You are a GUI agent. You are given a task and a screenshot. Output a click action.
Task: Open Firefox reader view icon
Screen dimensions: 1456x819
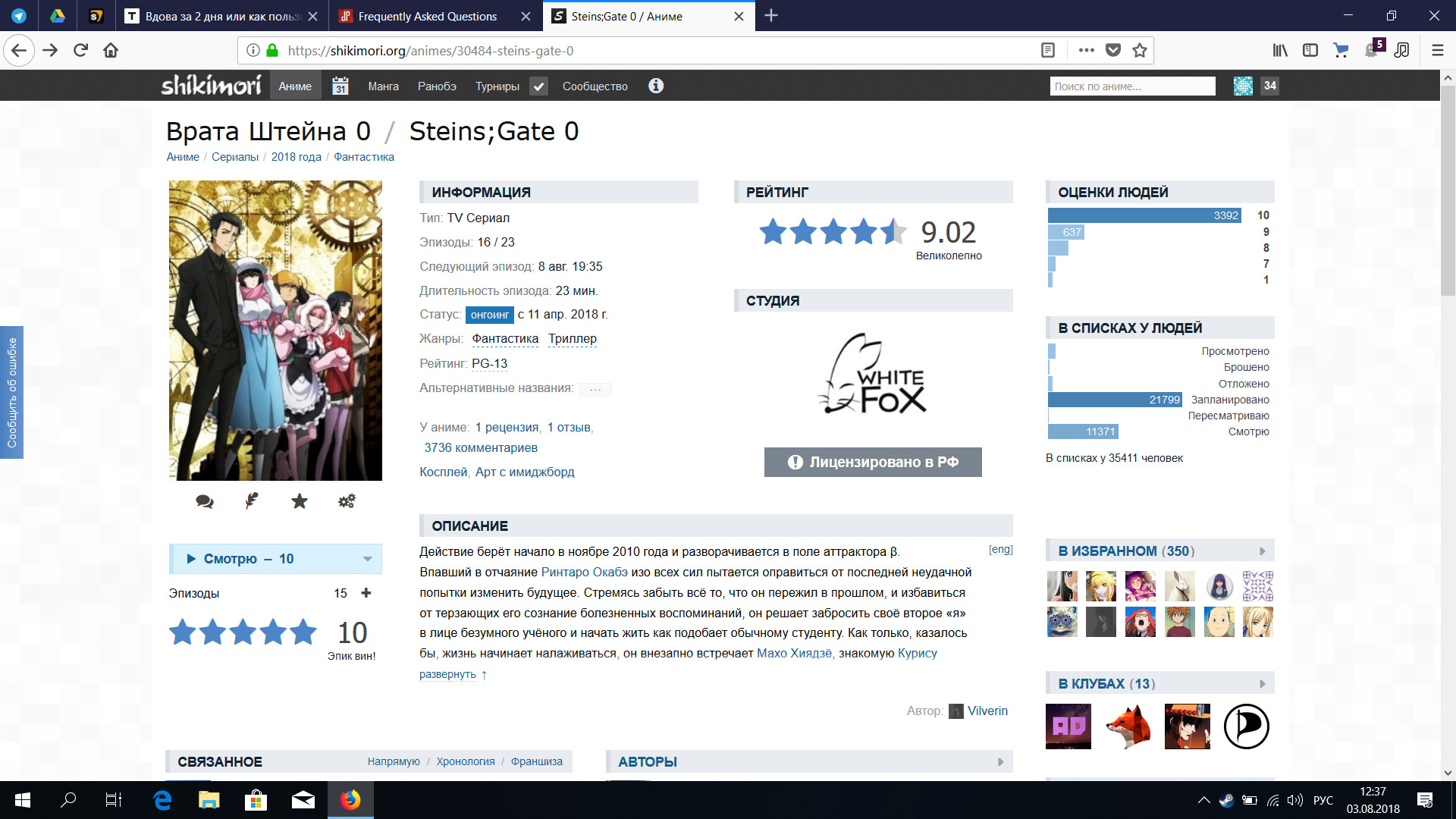tap(1048, 51)
